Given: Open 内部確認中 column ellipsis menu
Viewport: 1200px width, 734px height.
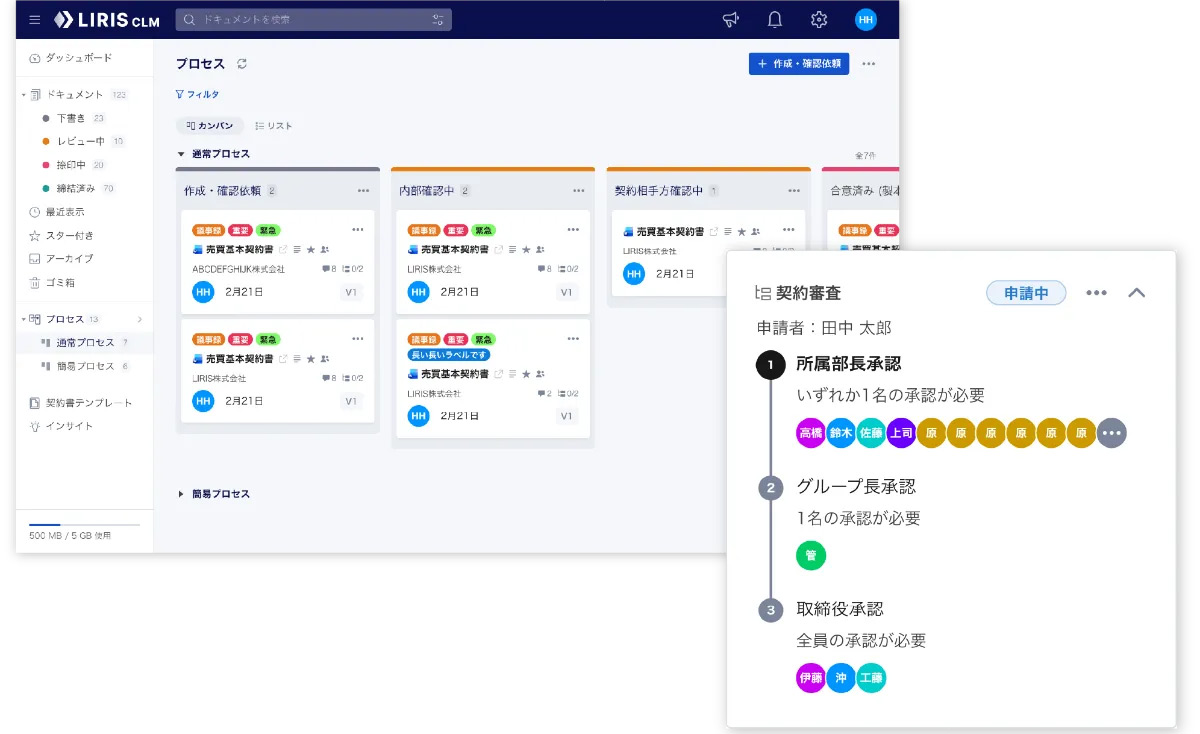Looking at the screenshot, I should tap(579, 190).
